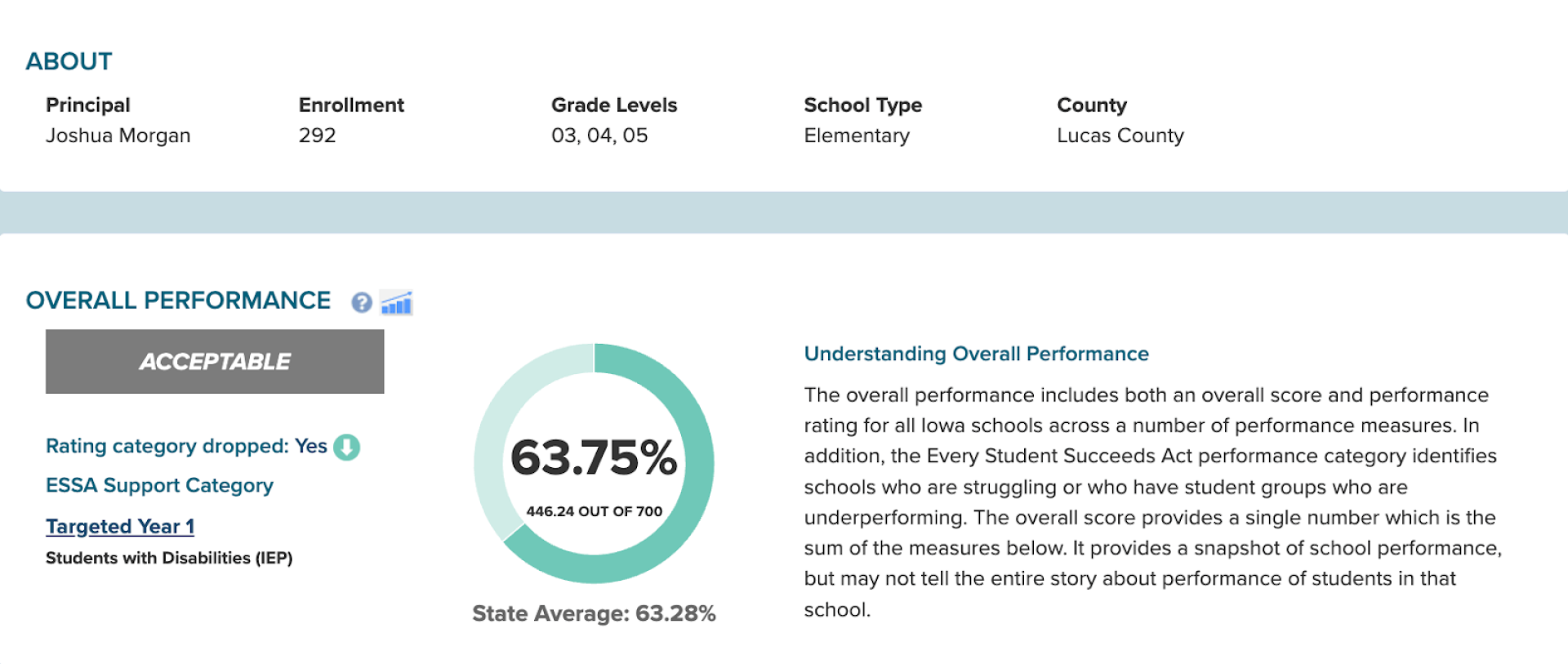Select the OVERALL PERFORMANCE section title
The width and height of the screenshot is (1568, 664).
pos(179,301)
